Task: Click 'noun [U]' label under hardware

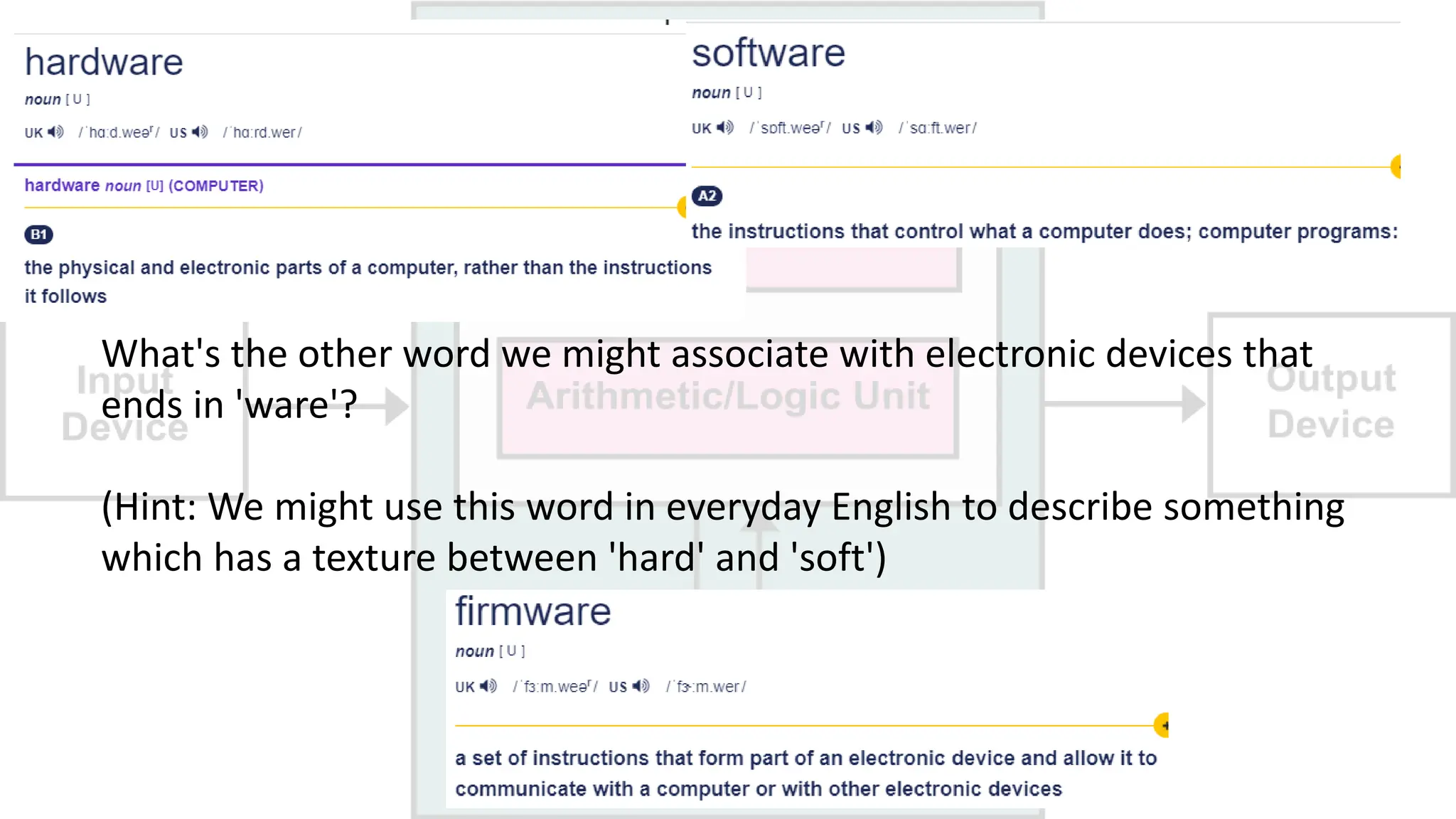Action: tap(58, 100)
